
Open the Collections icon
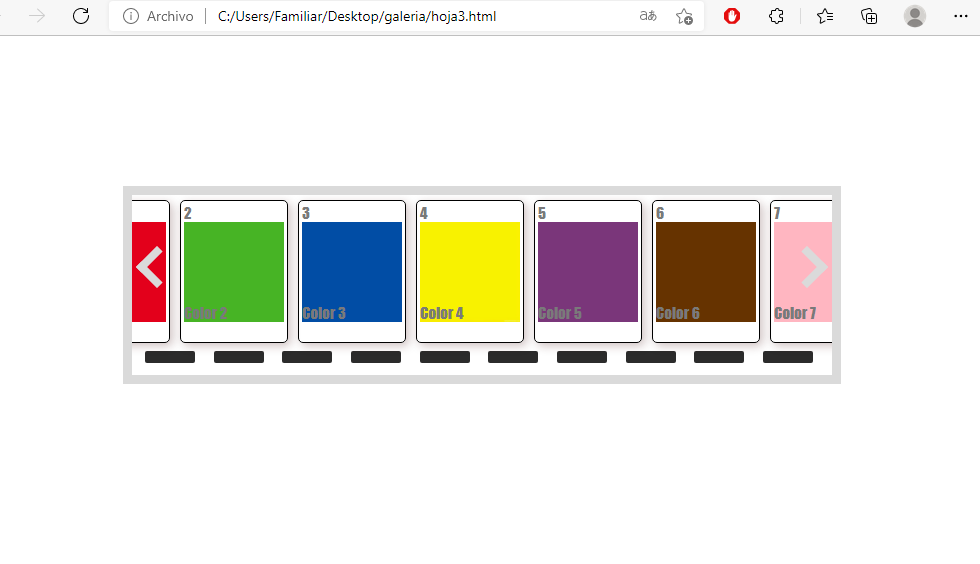[x=869, y=16]
